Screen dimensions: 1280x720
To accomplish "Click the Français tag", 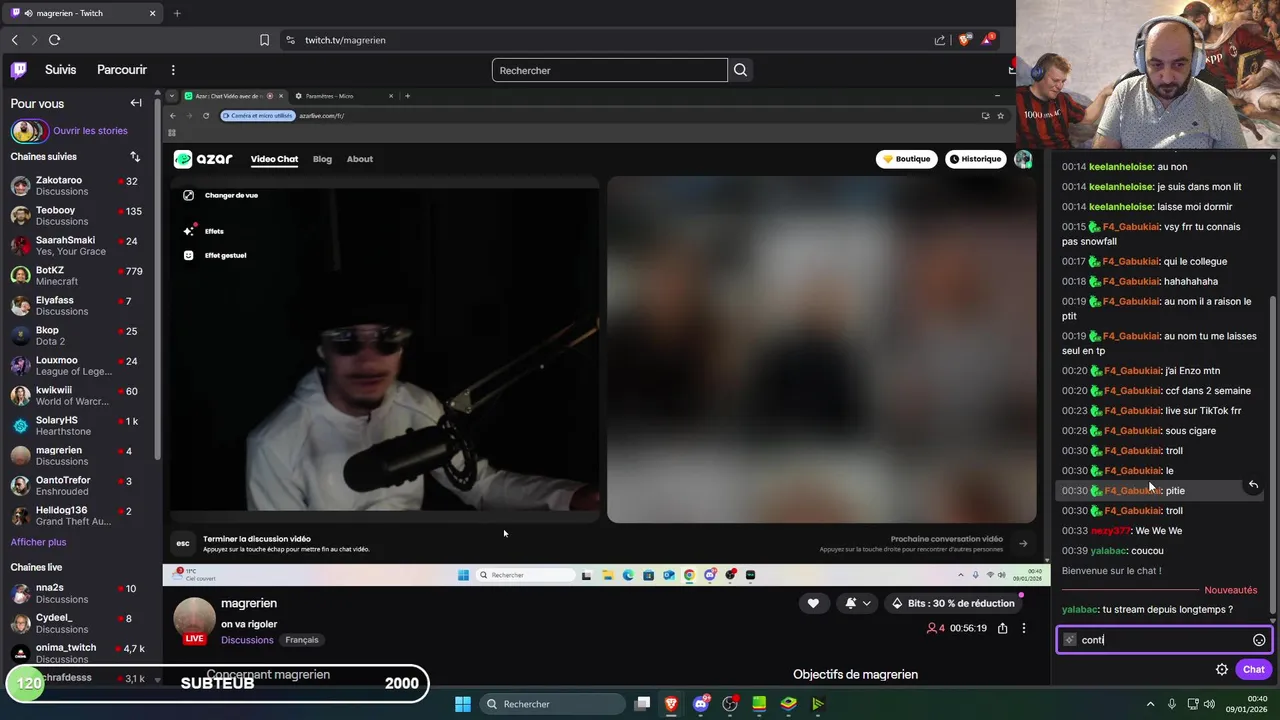I will 301,640.
